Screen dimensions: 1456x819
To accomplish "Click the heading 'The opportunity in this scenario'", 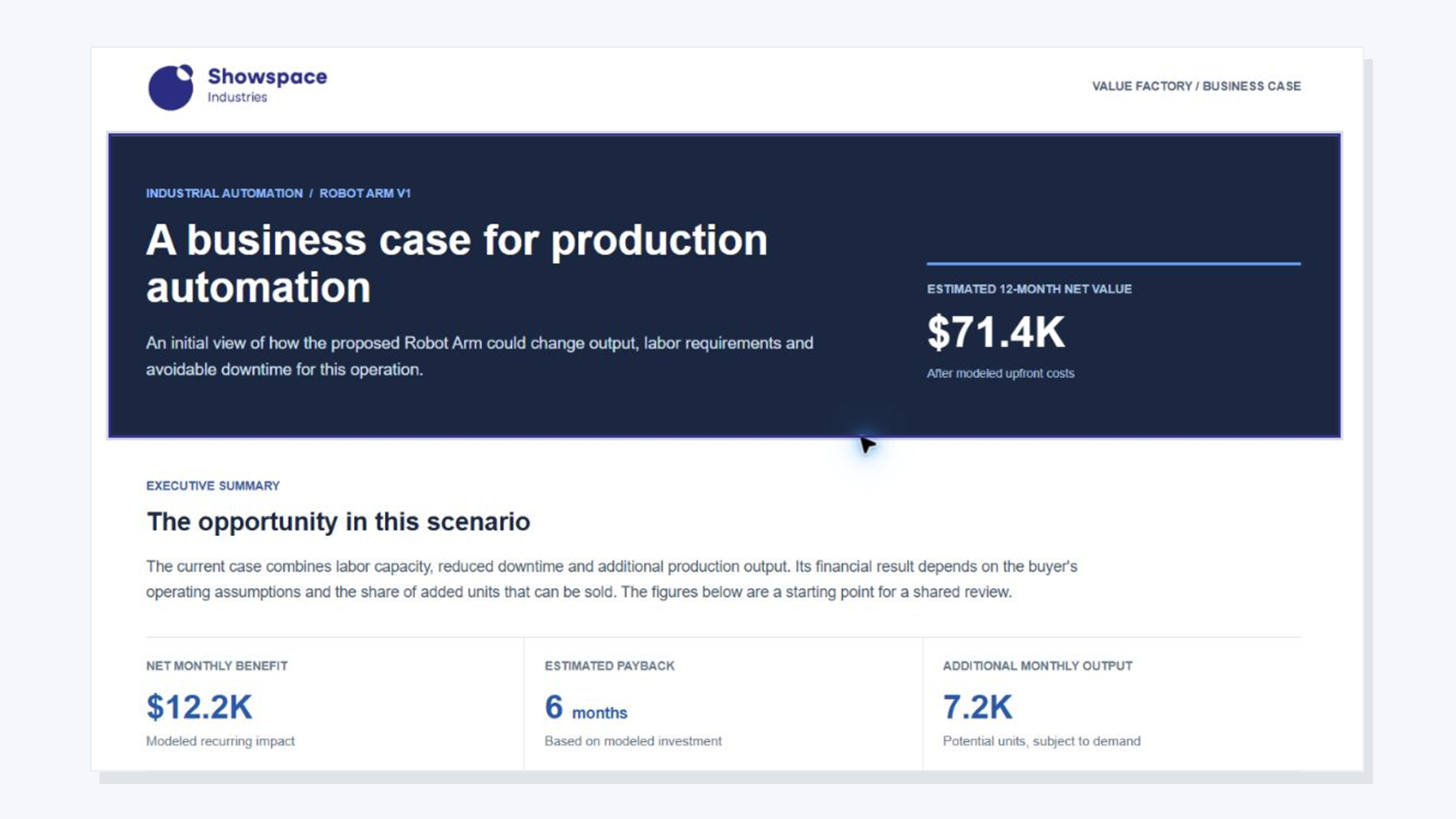I will (338, 521).
